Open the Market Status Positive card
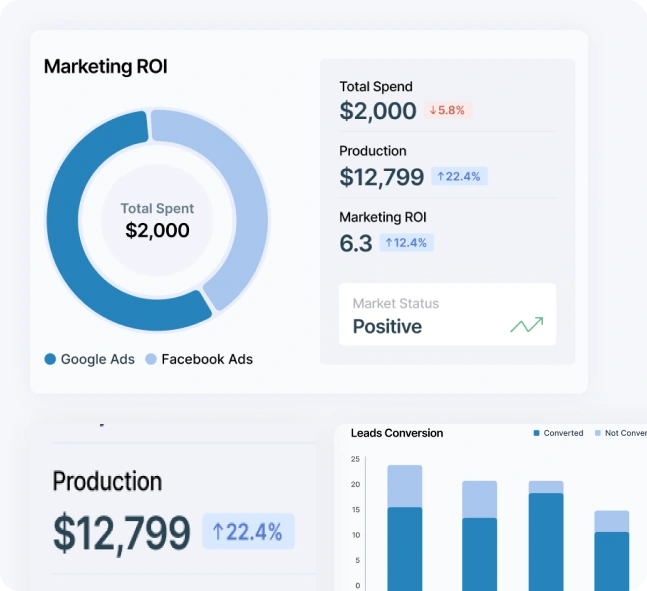This screenshot has height=591, width=647. click(447, 315)
